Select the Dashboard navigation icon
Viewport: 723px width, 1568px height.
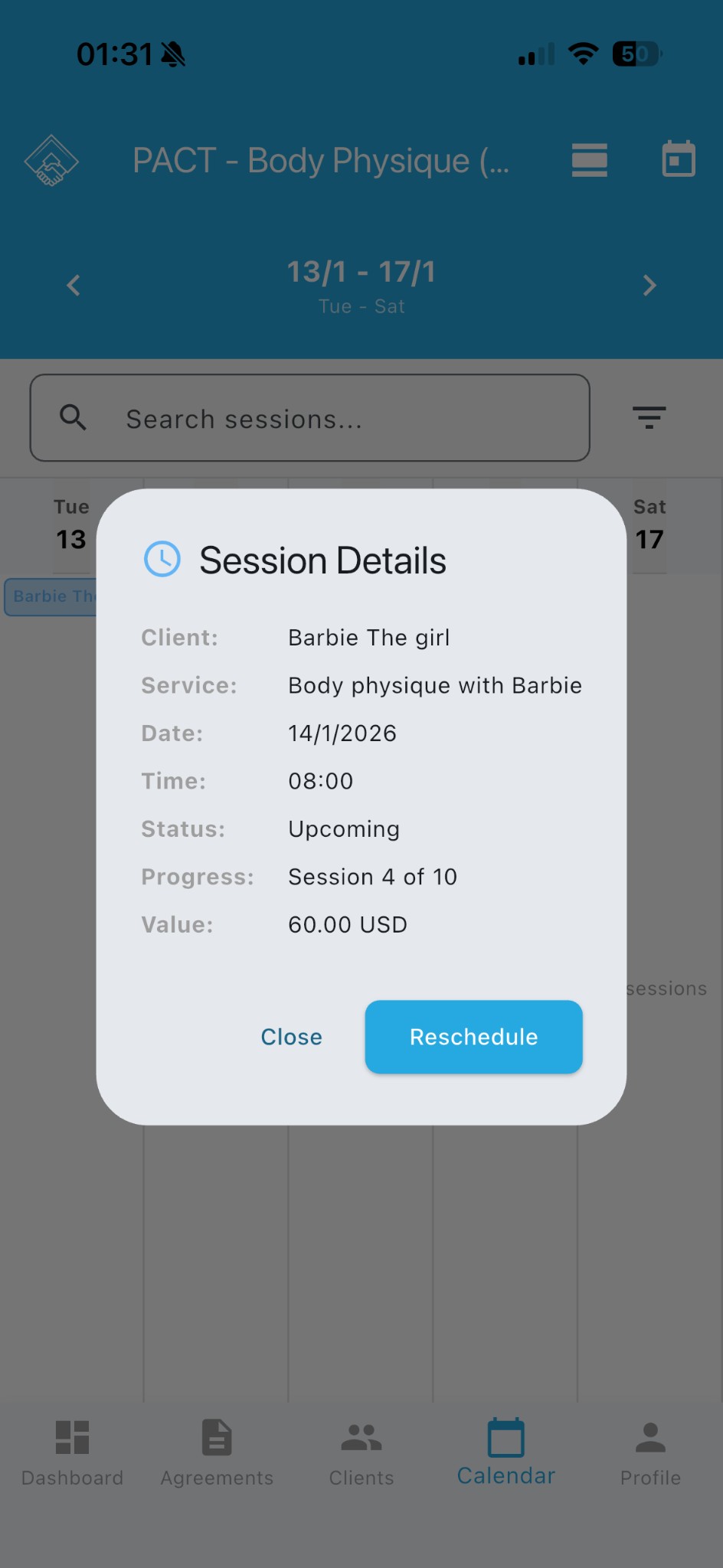click(72, 1438)
